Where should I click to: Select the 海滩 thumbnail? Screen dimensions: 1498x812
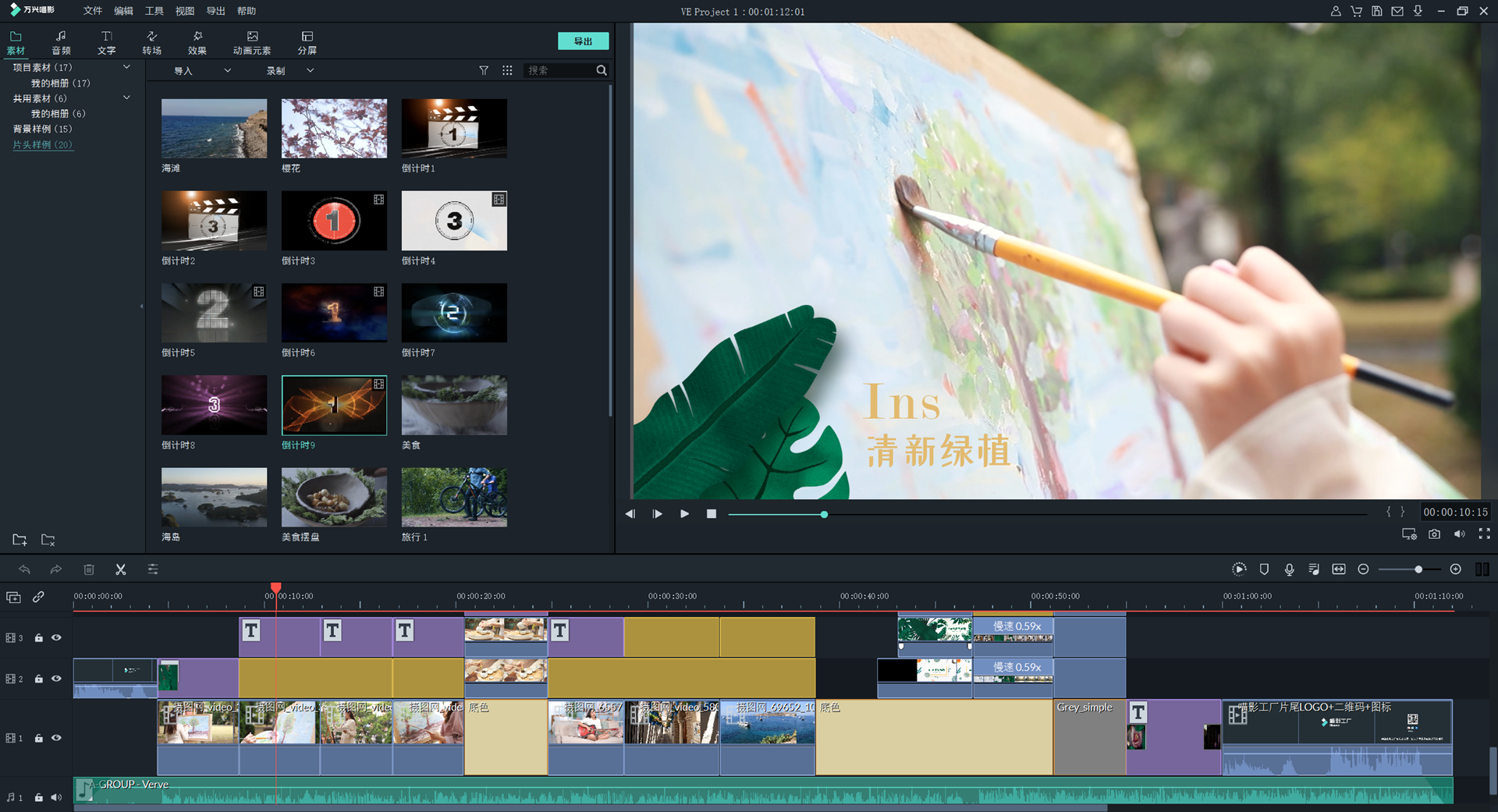(214, 129)
